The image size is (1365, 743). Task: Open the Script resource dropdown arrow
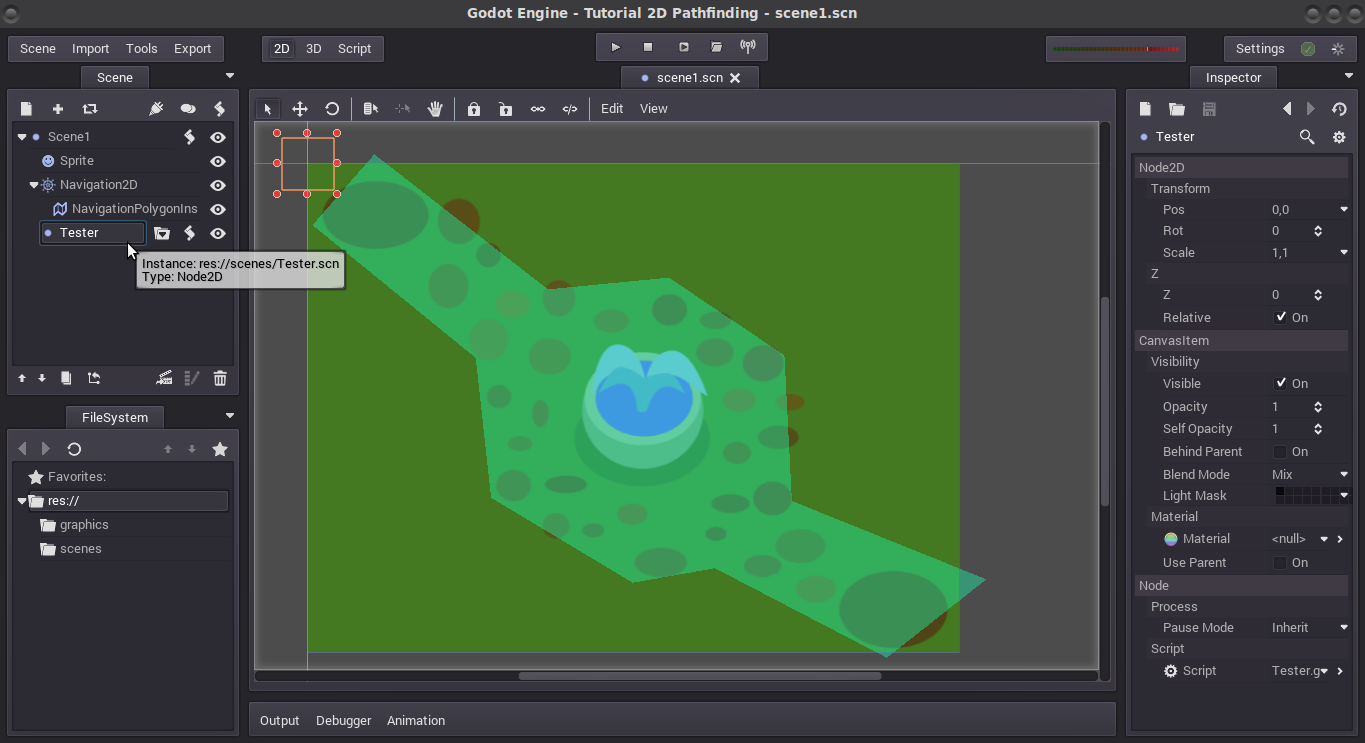1324,671
